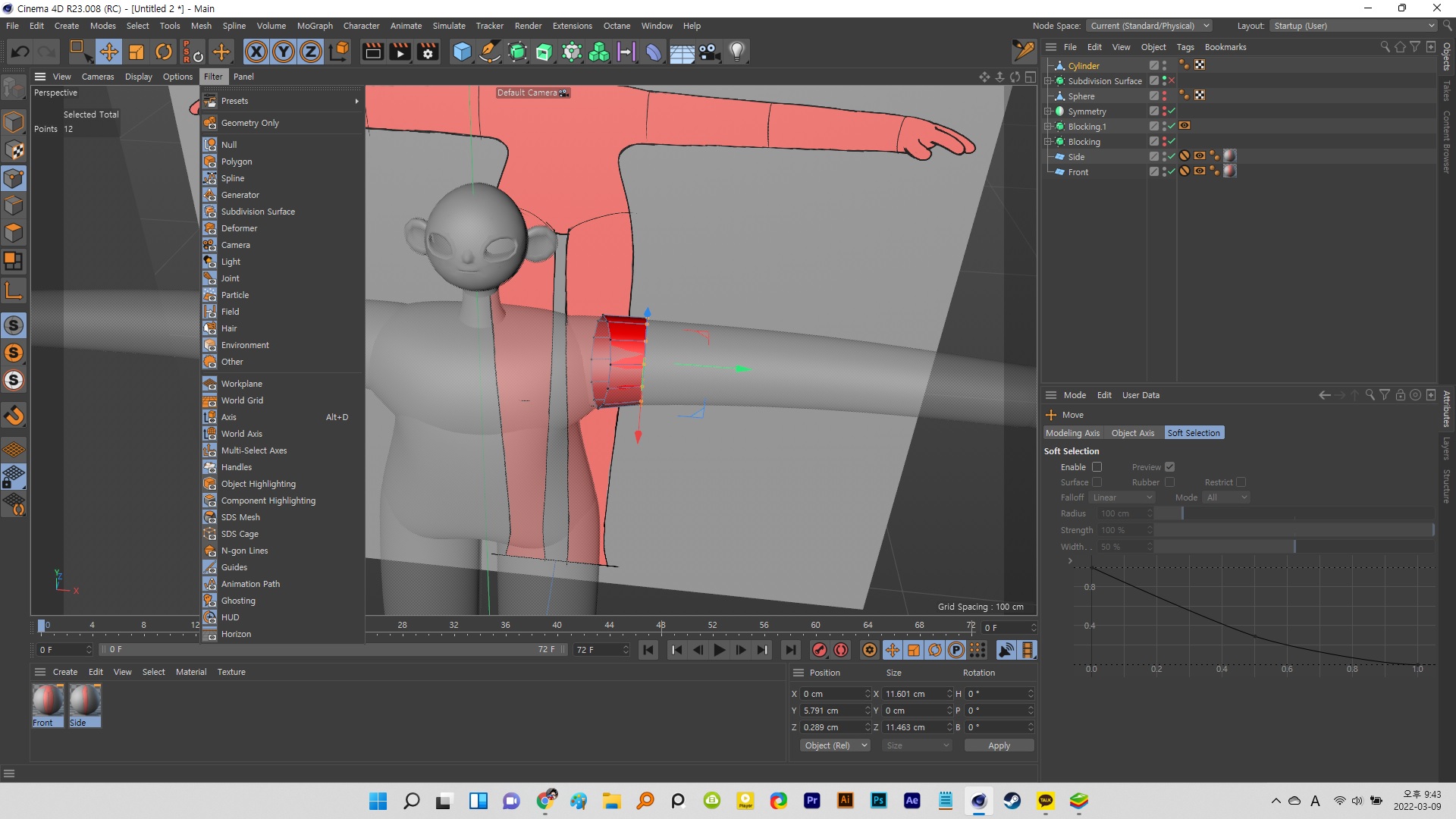Toggle Y axis lock icon
The width and height of the screenshot is (1456, 819).
pos(284,52)
